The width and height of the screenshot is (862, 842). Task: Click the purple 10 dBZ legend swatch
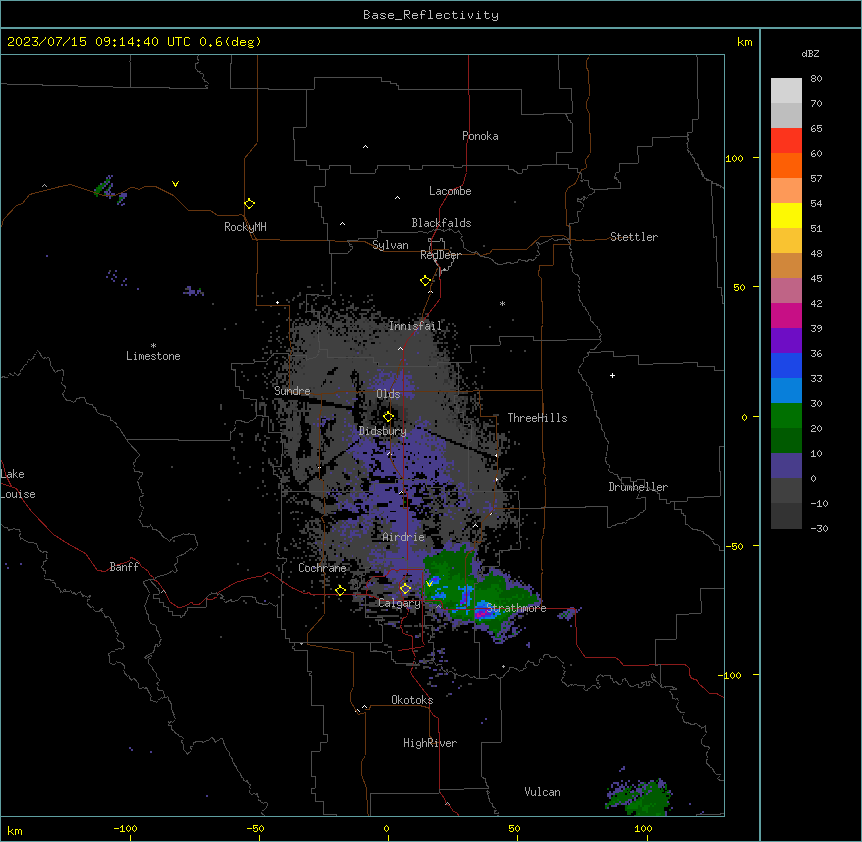click(786, 466)
